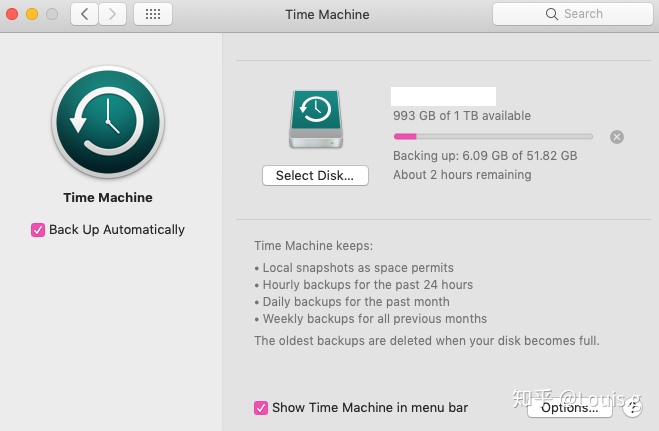Viewport: 659px width, 431px height.
Task: Click the backup progress bar
Action: (x=493, y=137)
